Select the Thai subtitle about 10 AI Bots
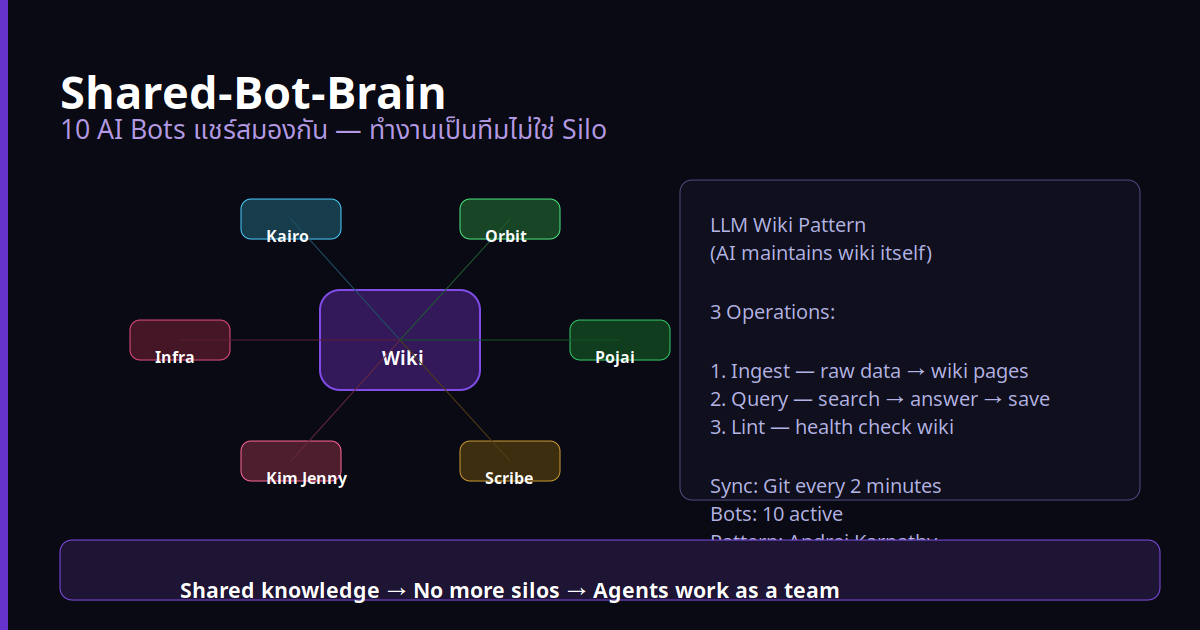Screen dimensions: 1200x630 coord(333,130)
